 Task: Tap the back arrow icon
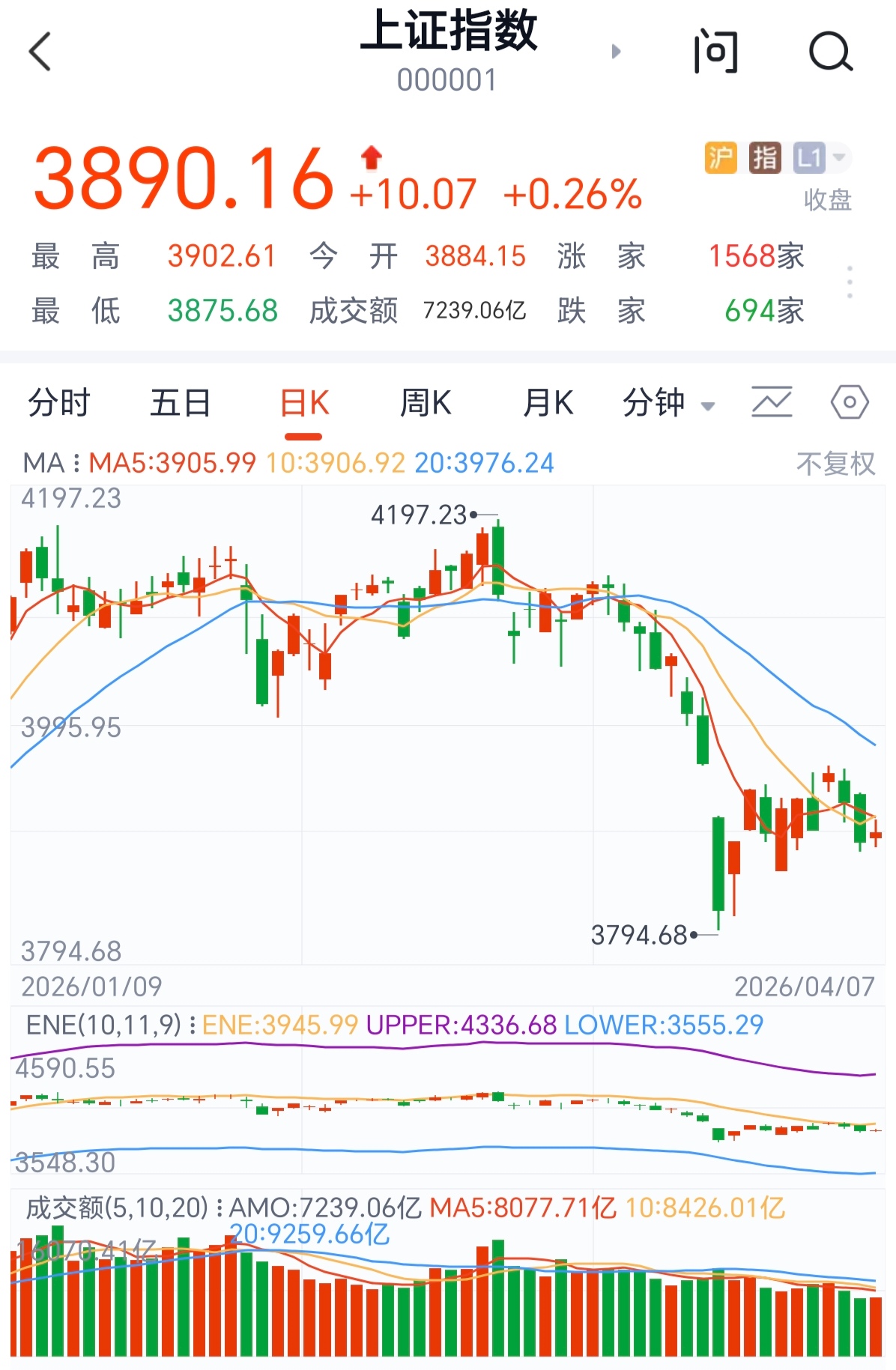[x=40, y=52]
